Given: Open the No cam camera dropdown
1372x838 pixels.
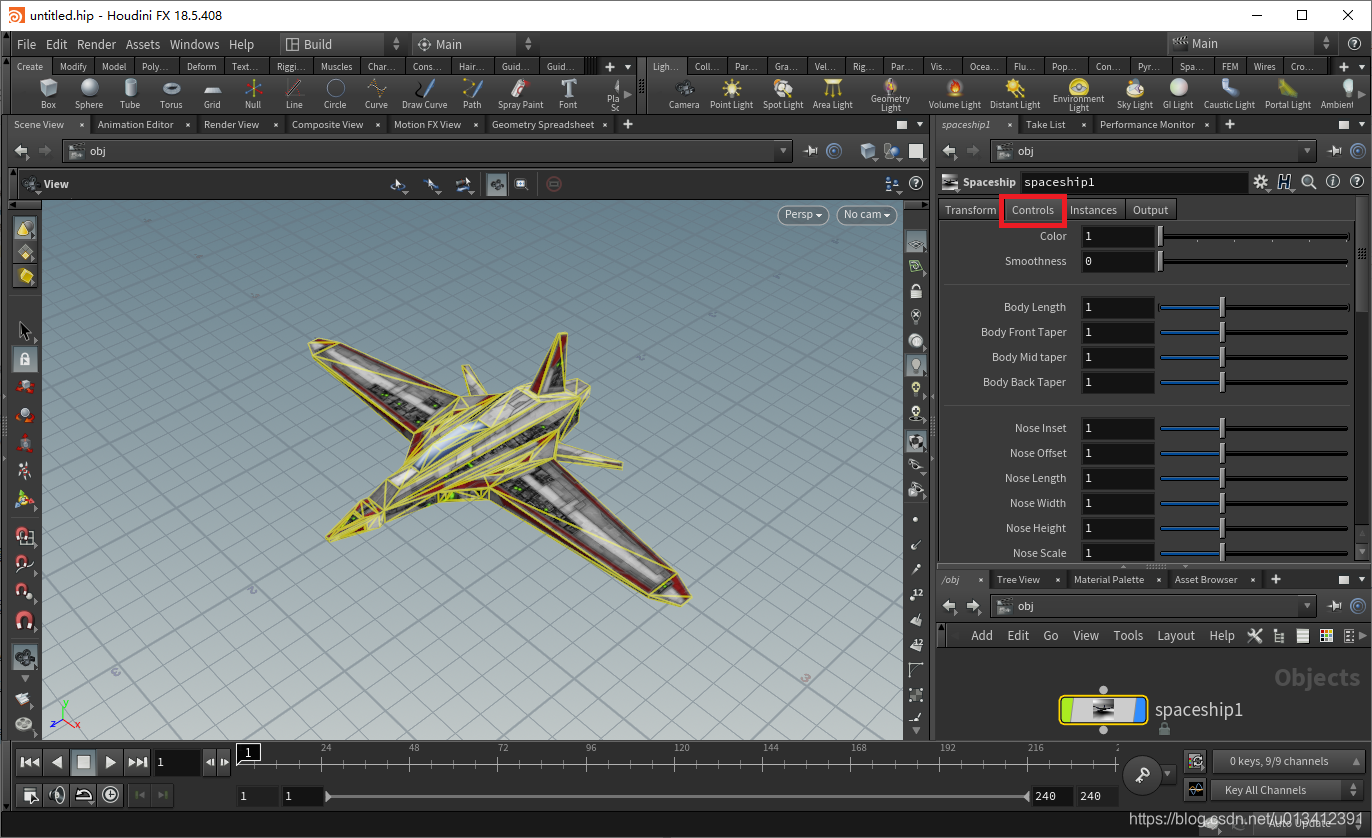Looking at the screenshot, I should (866, 214).
